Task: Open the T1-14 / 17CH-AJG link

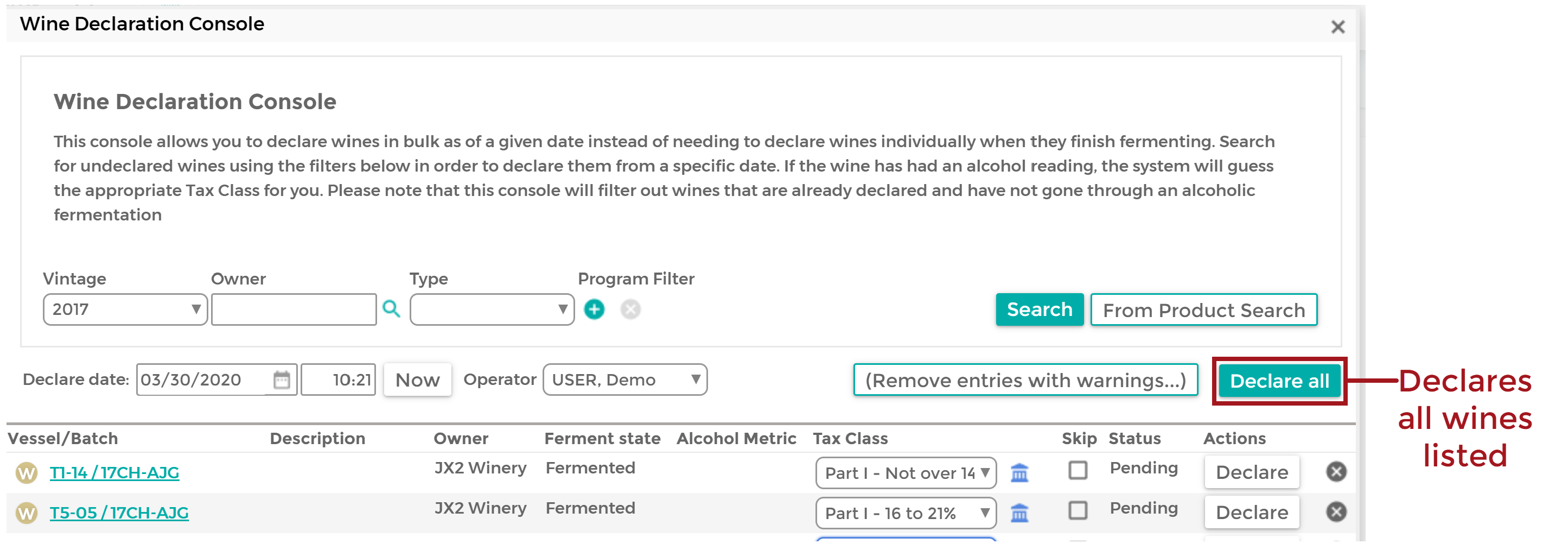Action: 114,473
